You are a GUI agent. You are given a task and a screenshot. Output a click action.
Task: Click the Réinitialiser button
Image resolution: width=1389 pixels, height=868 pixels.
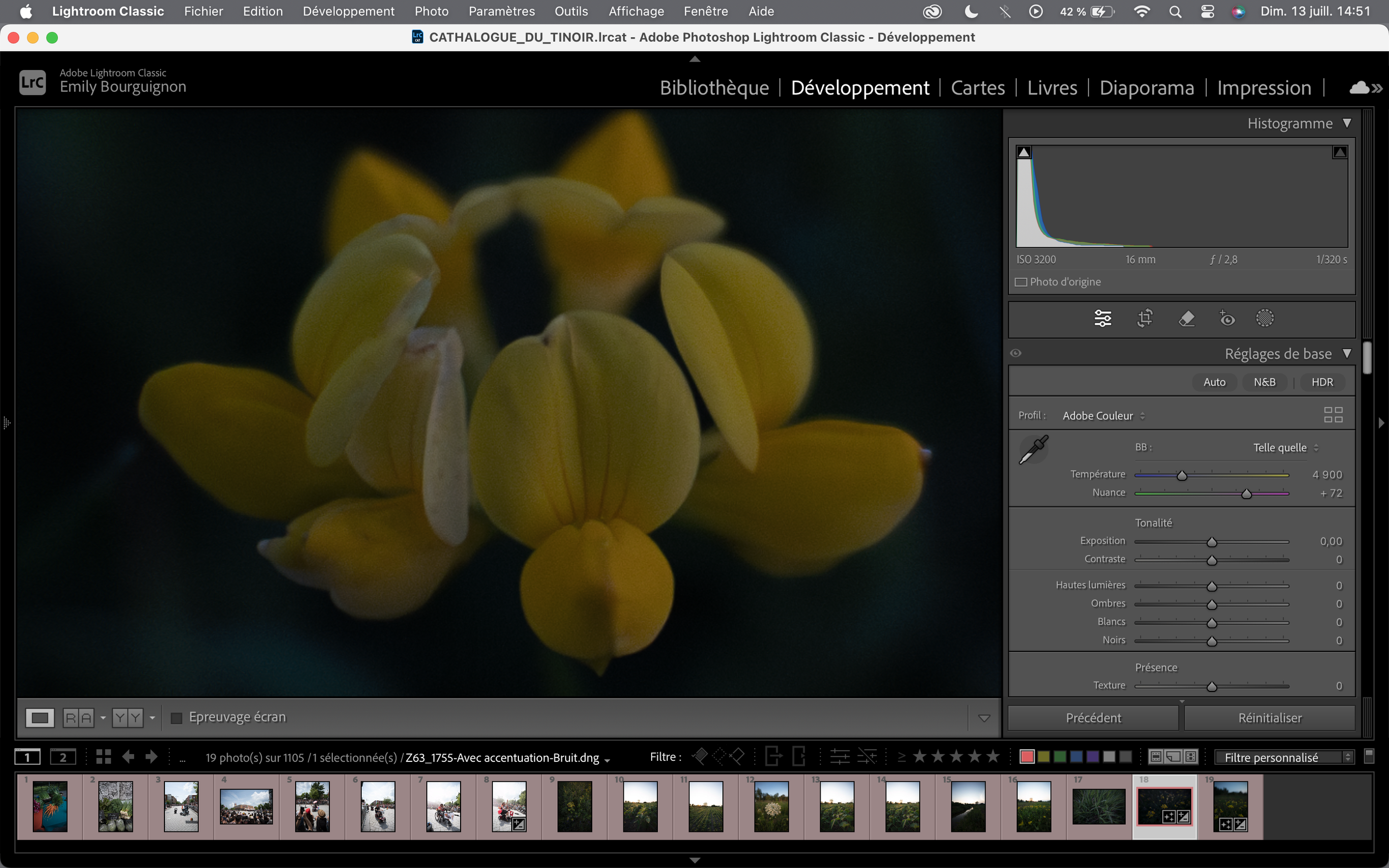click(1270, 718)
